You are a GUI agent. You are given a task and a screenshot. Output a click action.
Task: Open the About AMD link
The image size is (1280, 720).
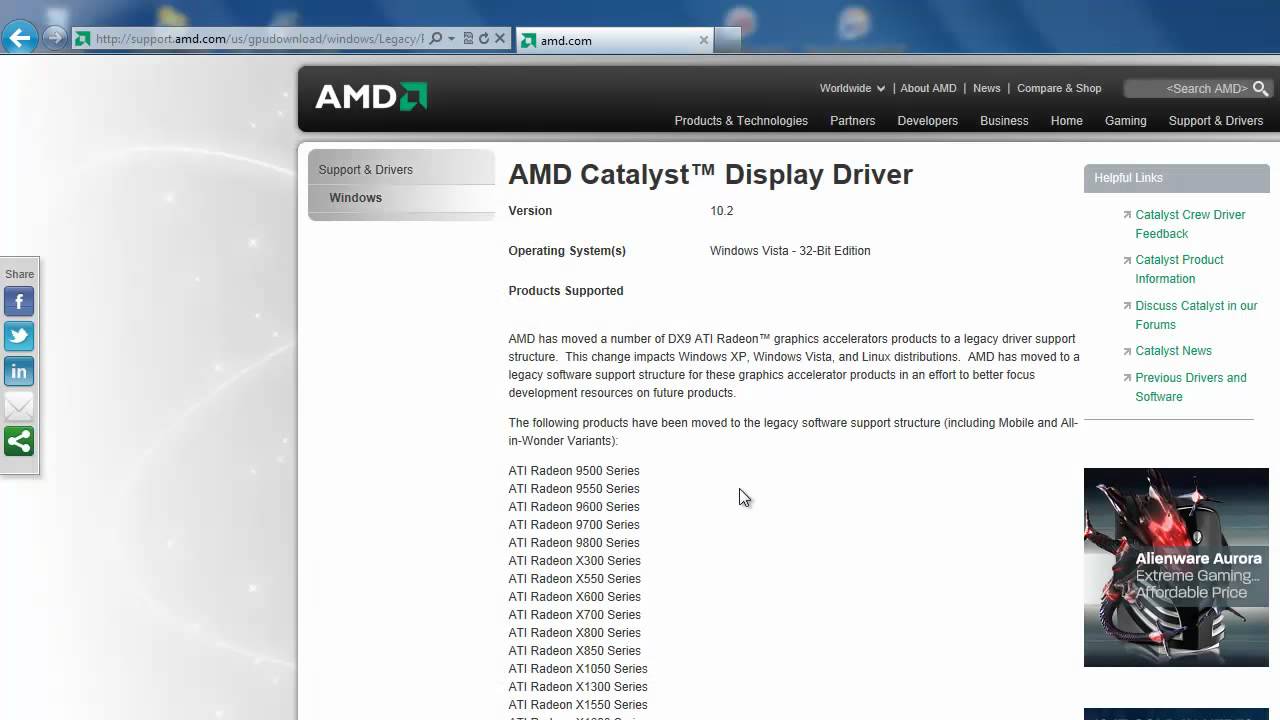[x=928, y=88]
